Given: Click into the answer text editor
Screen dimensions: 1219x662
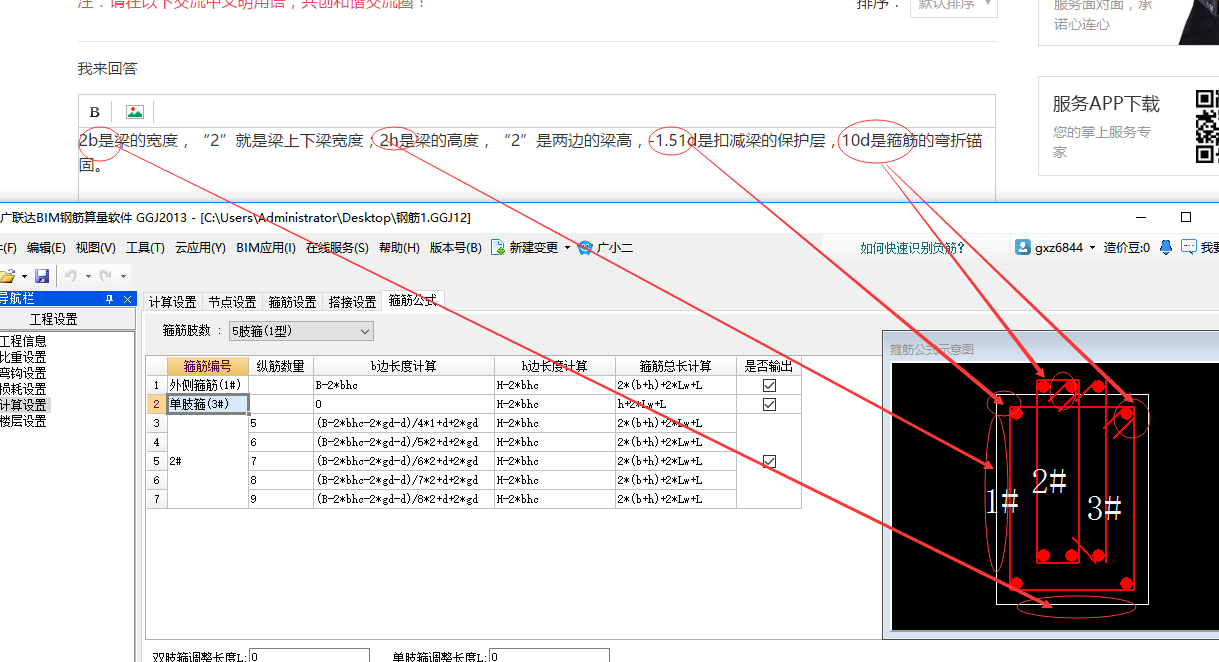Looking at the screenshot, I should click(537, 165).
